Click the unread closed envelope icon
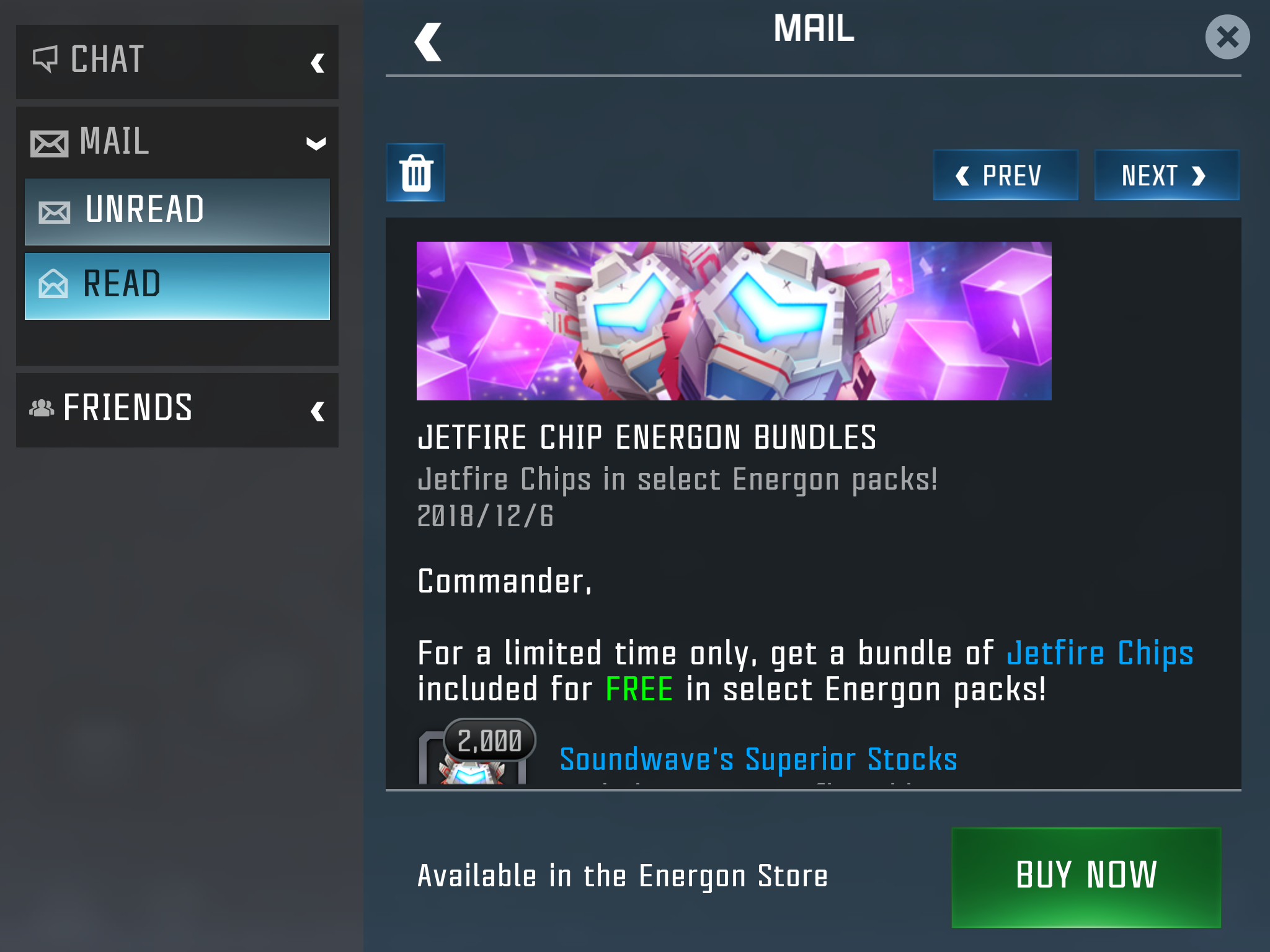This screenshot has width=1270, height=952. pos(54,213)
